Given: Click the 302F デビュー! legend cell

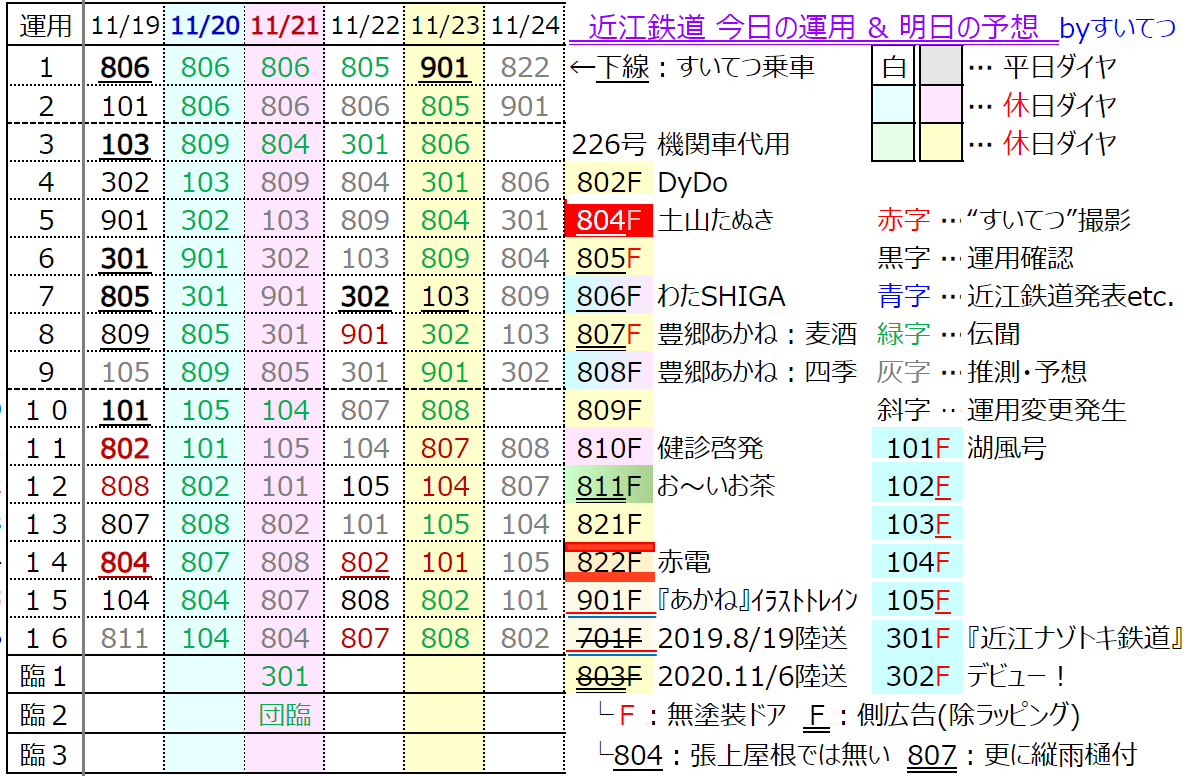Looking at the screenshot, I should pos(918,676).
